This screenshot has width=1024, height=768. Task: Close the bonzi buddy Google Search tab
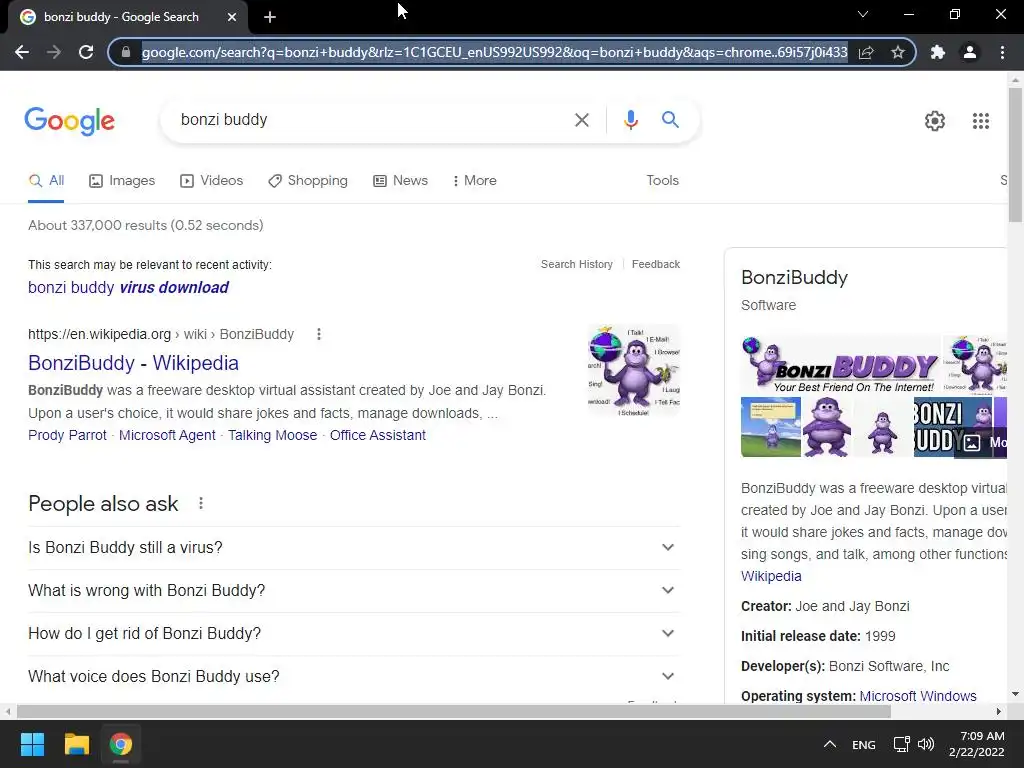tap(232, 17)
